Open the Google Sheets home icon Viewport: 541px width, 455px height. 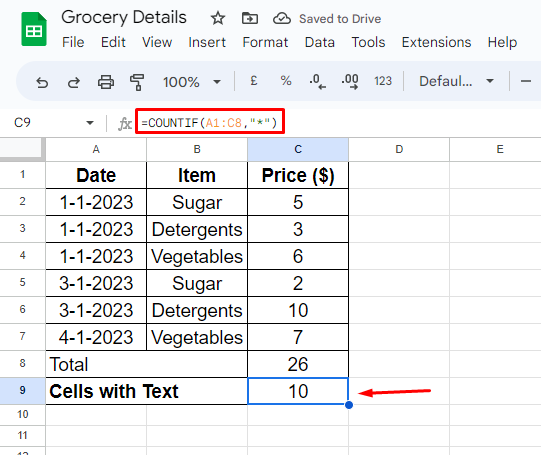(34, 29)
